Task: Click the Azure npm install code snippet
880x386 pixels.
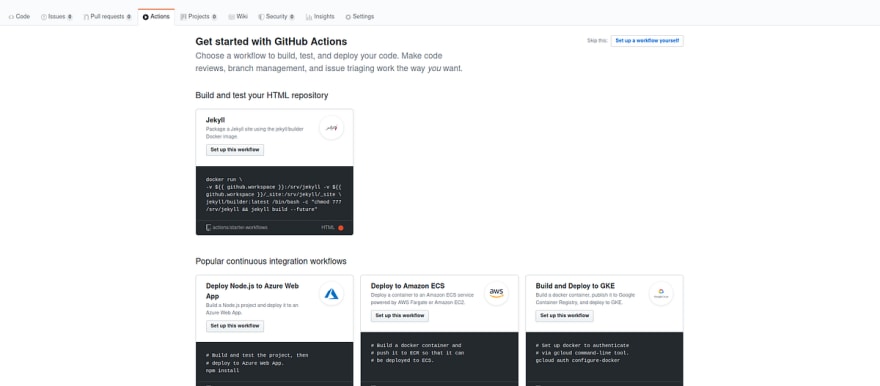Action: (x=257, y=363)
